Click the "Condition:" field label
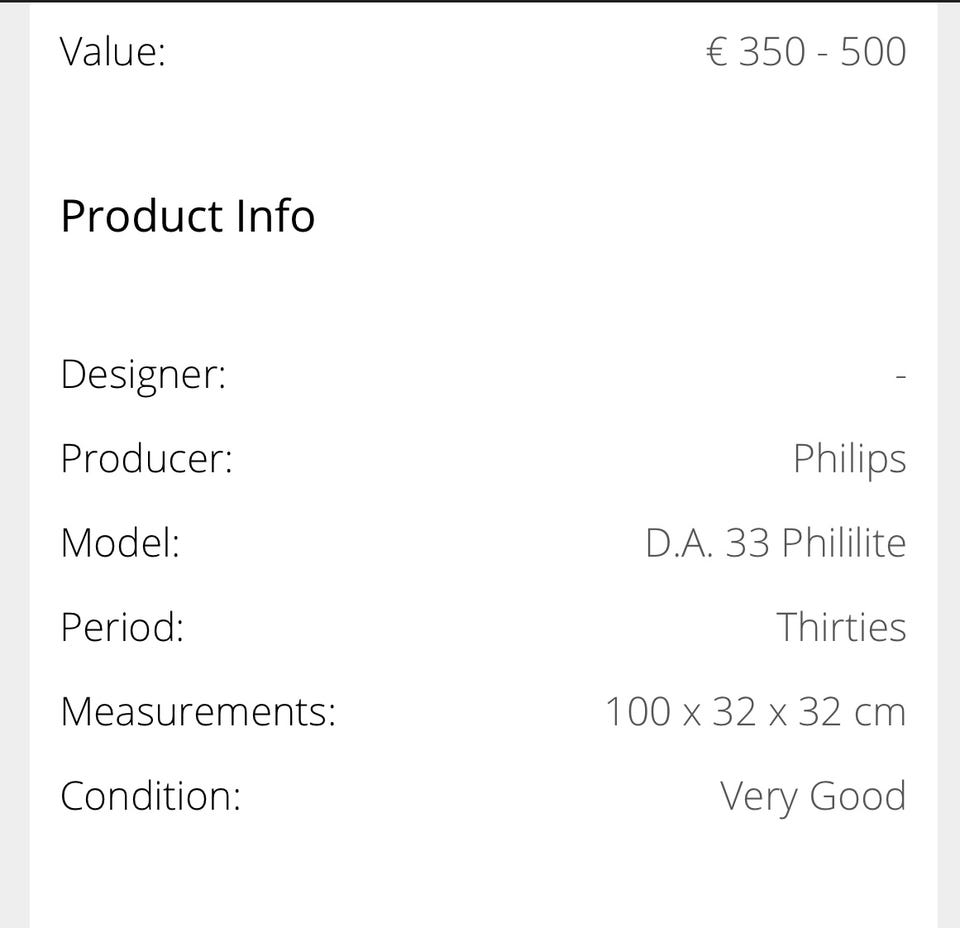 [x=150, y=796]
